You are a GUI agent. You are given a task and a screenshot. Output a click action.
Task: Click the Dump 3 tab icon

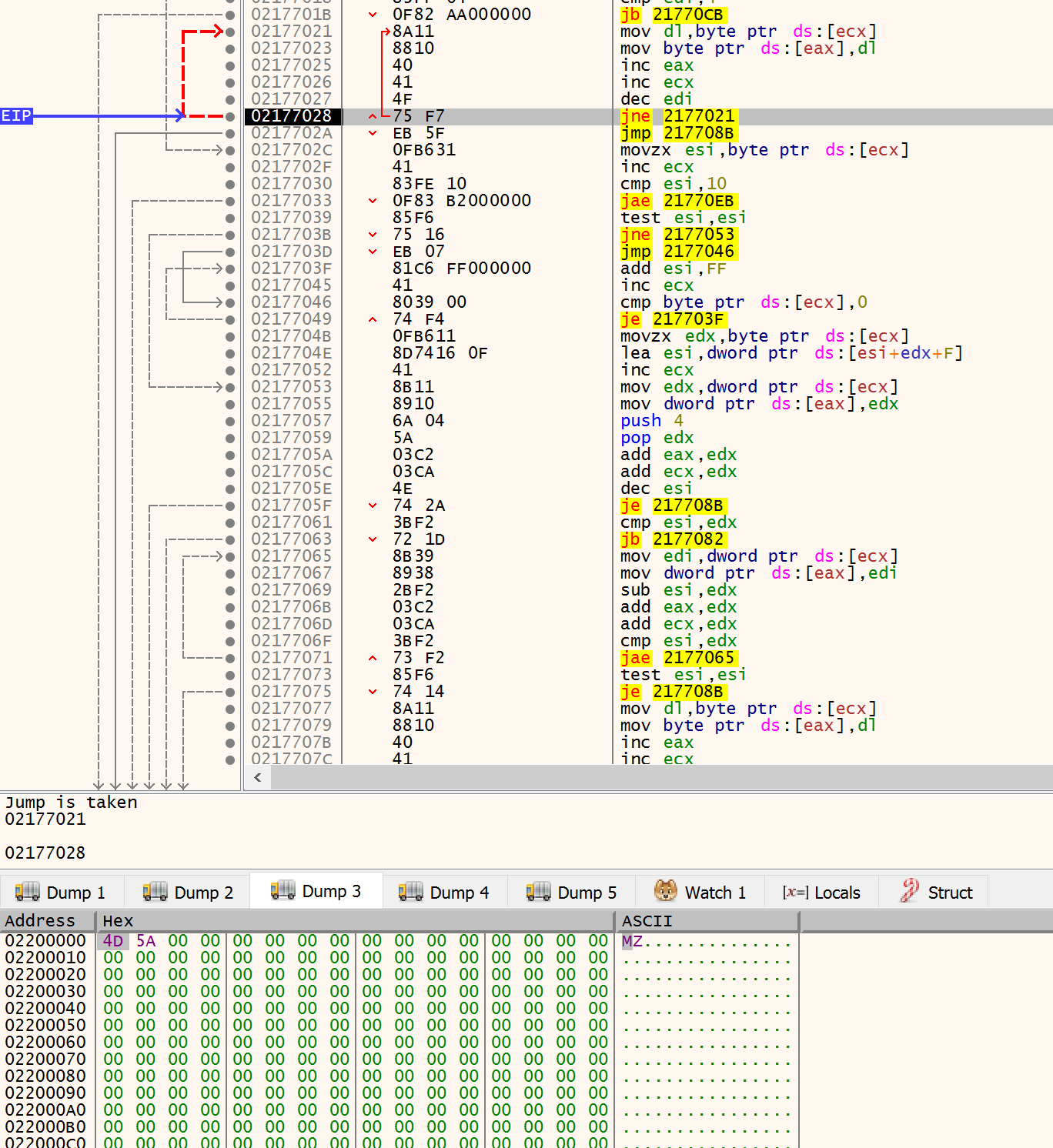[x=282, y=889]
